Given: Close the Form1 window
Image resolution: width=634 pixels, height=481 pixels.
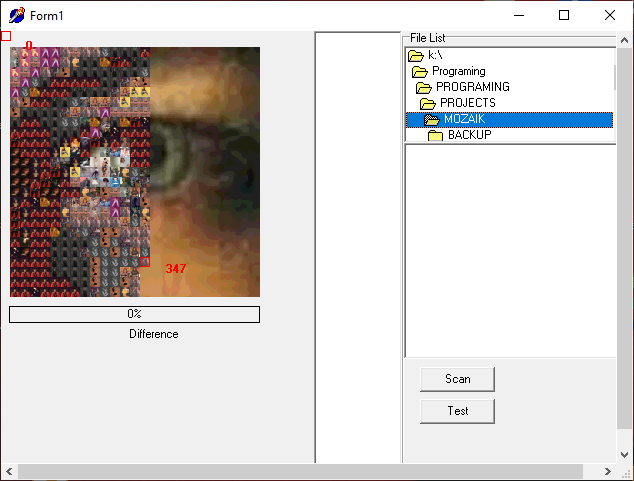Looking at the screenshot, I should (x=610, y=15).
